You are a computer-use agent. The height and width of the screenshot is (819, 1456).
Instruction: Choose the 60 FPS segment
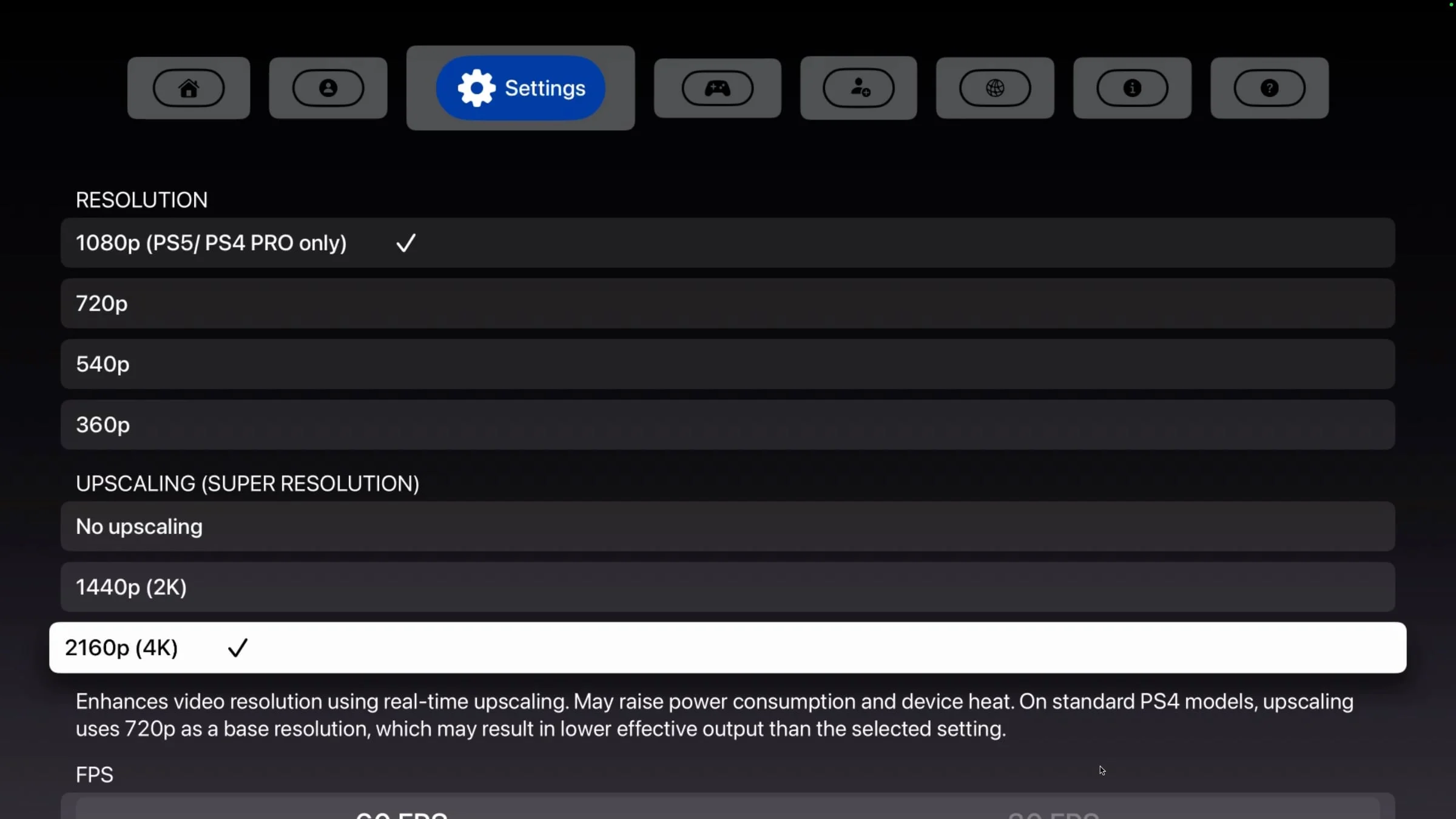402,812
